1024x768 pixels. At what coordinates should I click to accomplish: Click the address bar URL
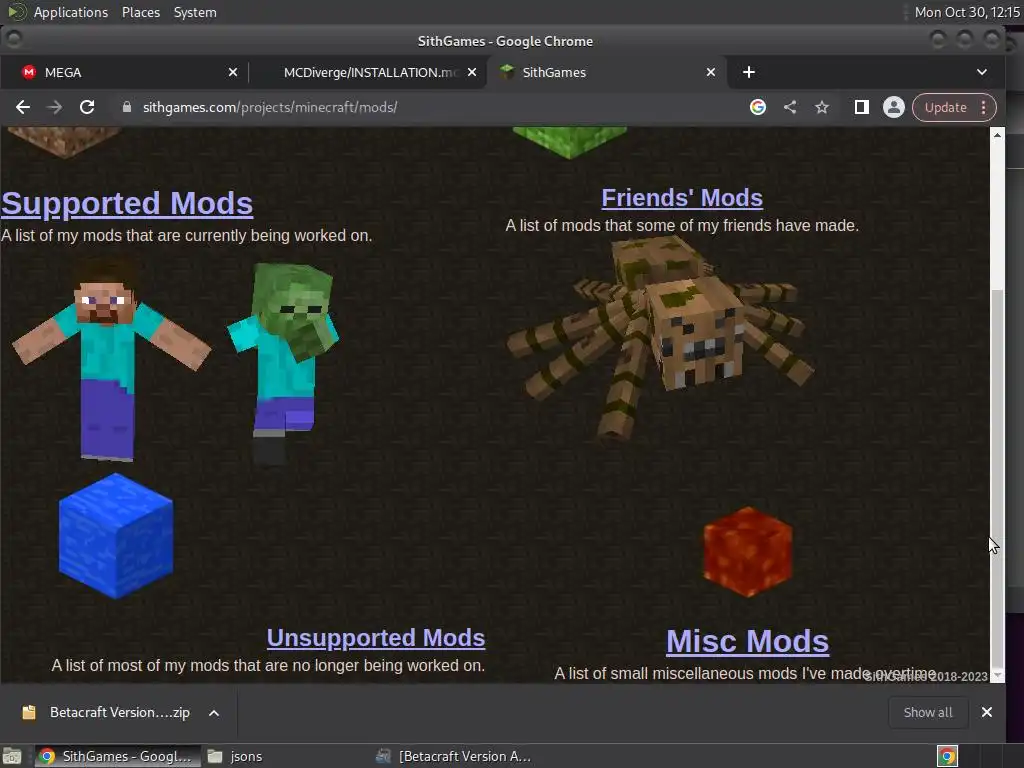pos(270,107)
